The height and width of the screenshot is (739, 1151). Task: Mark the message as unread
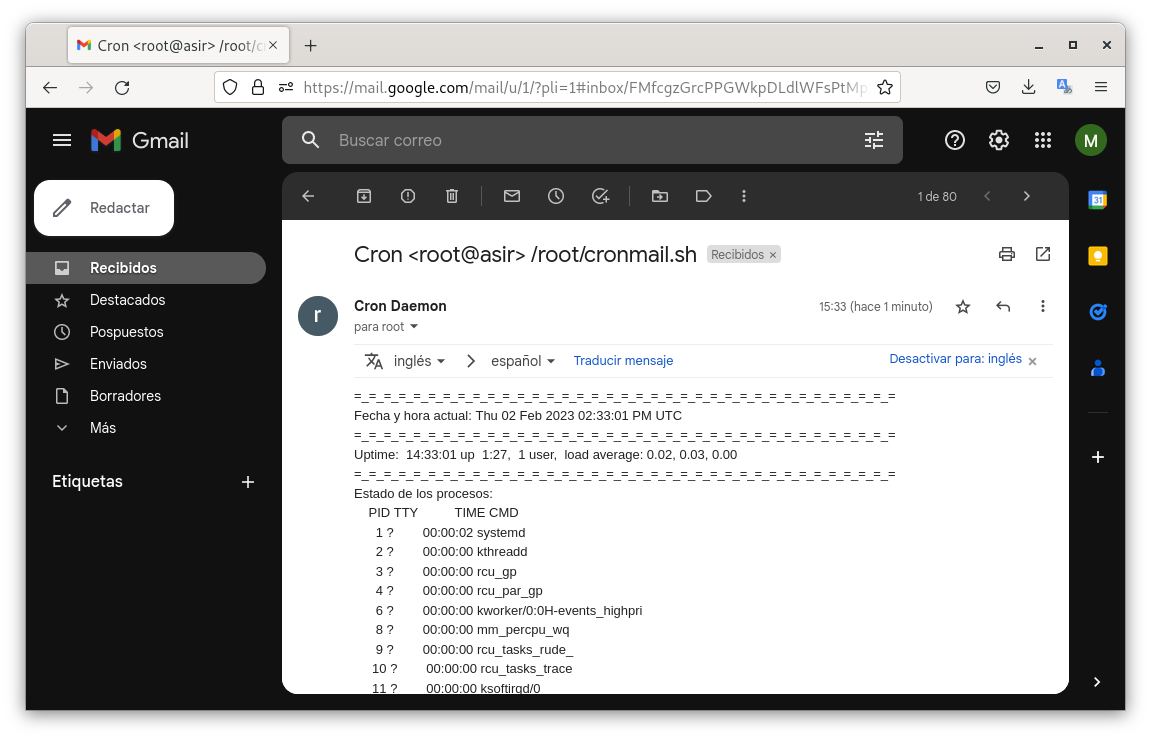(512, 196)
